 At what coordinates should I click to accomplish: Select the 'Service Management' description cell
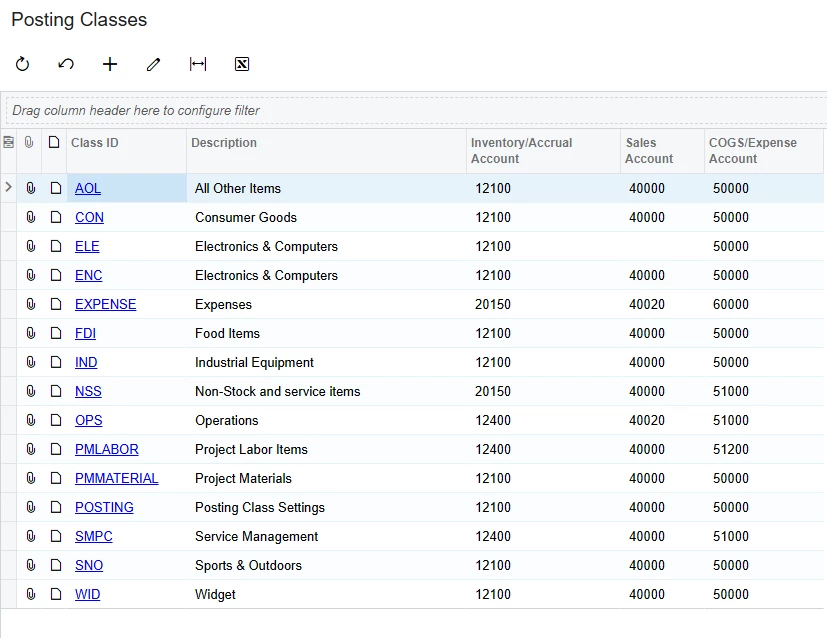coord(326,536)
